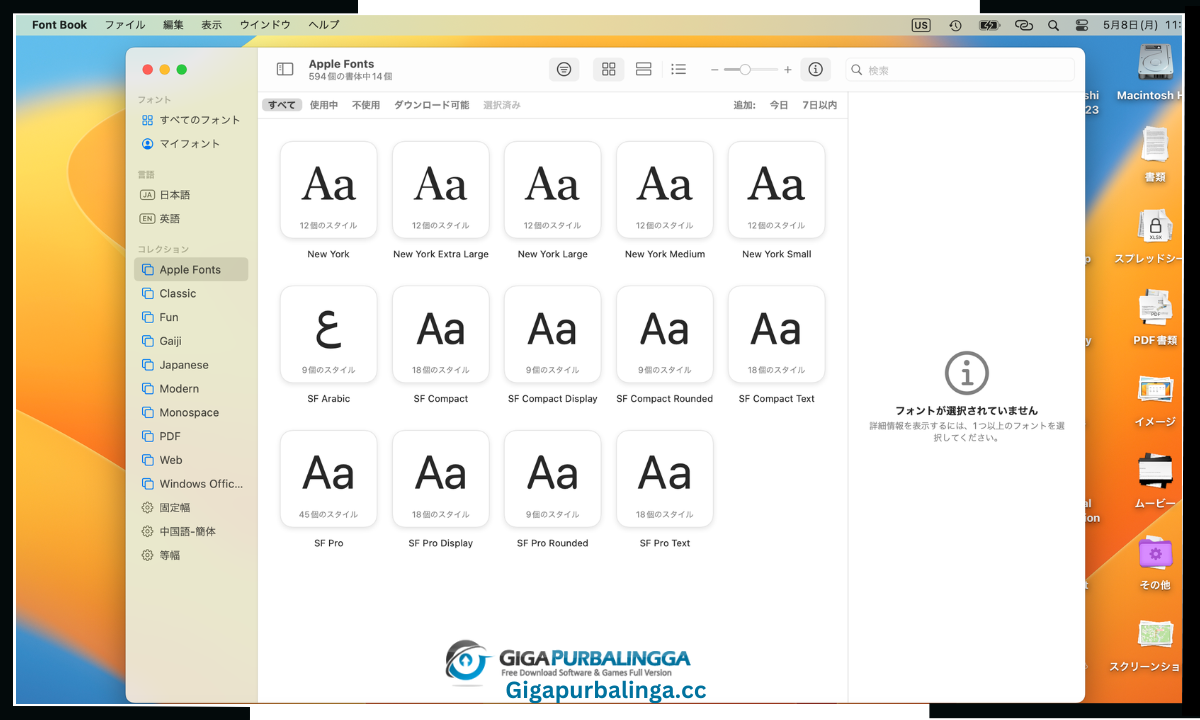The image size is (1200, 720).
Task: Select すべてのフォント in sidebar
Action: click(191, 120)
